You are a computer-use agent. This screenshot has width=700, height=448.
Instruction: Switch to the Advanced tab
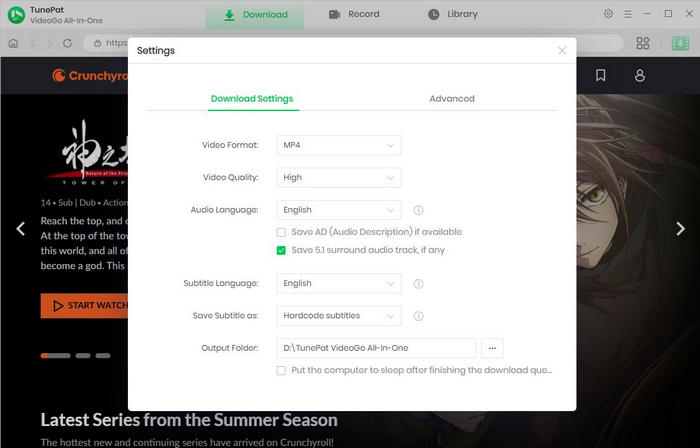[452, 99]
